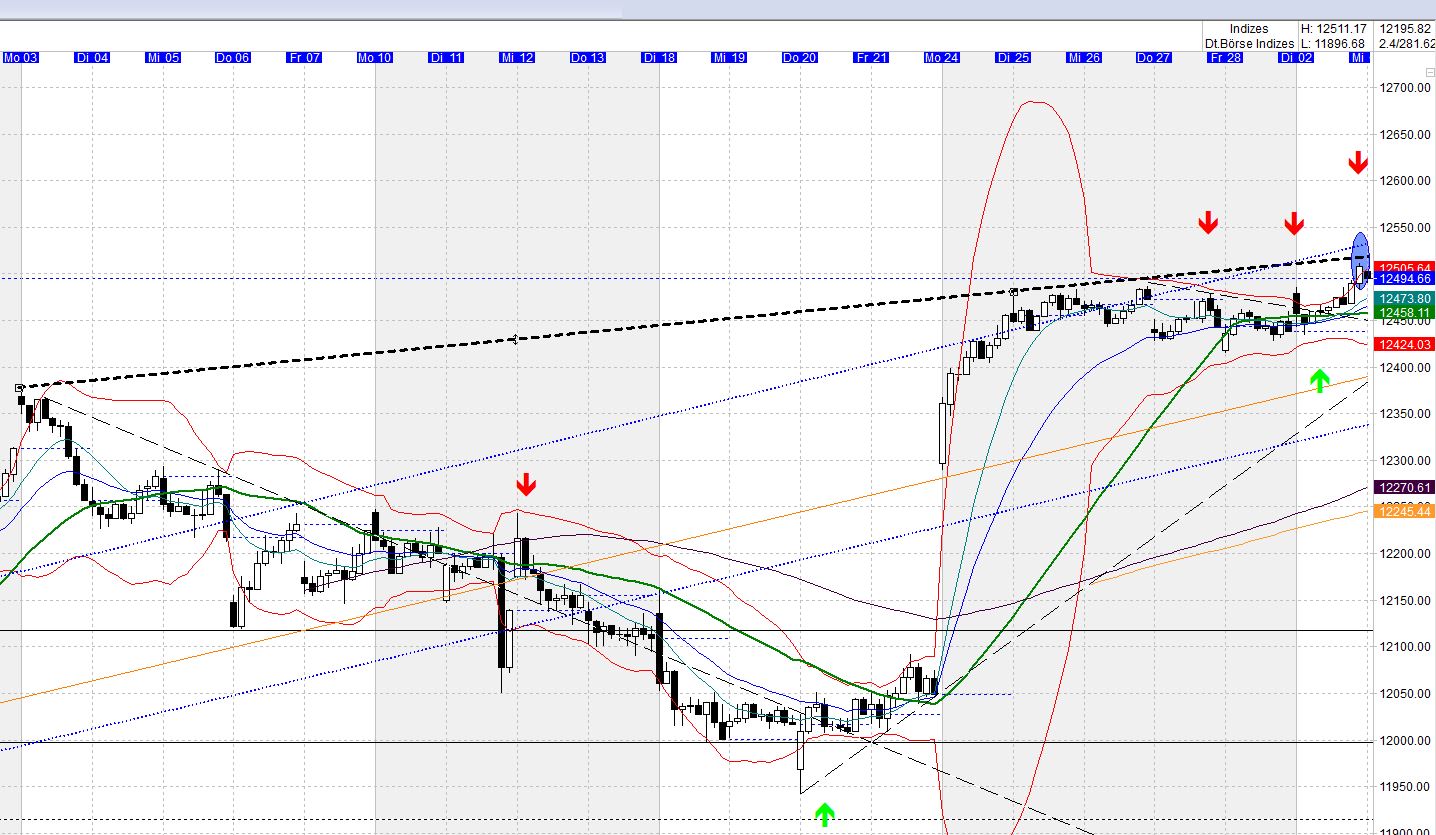The image size is (1436, 835).
Task: Click the "11950.00" price axis label
Action: coord(1405,787)
